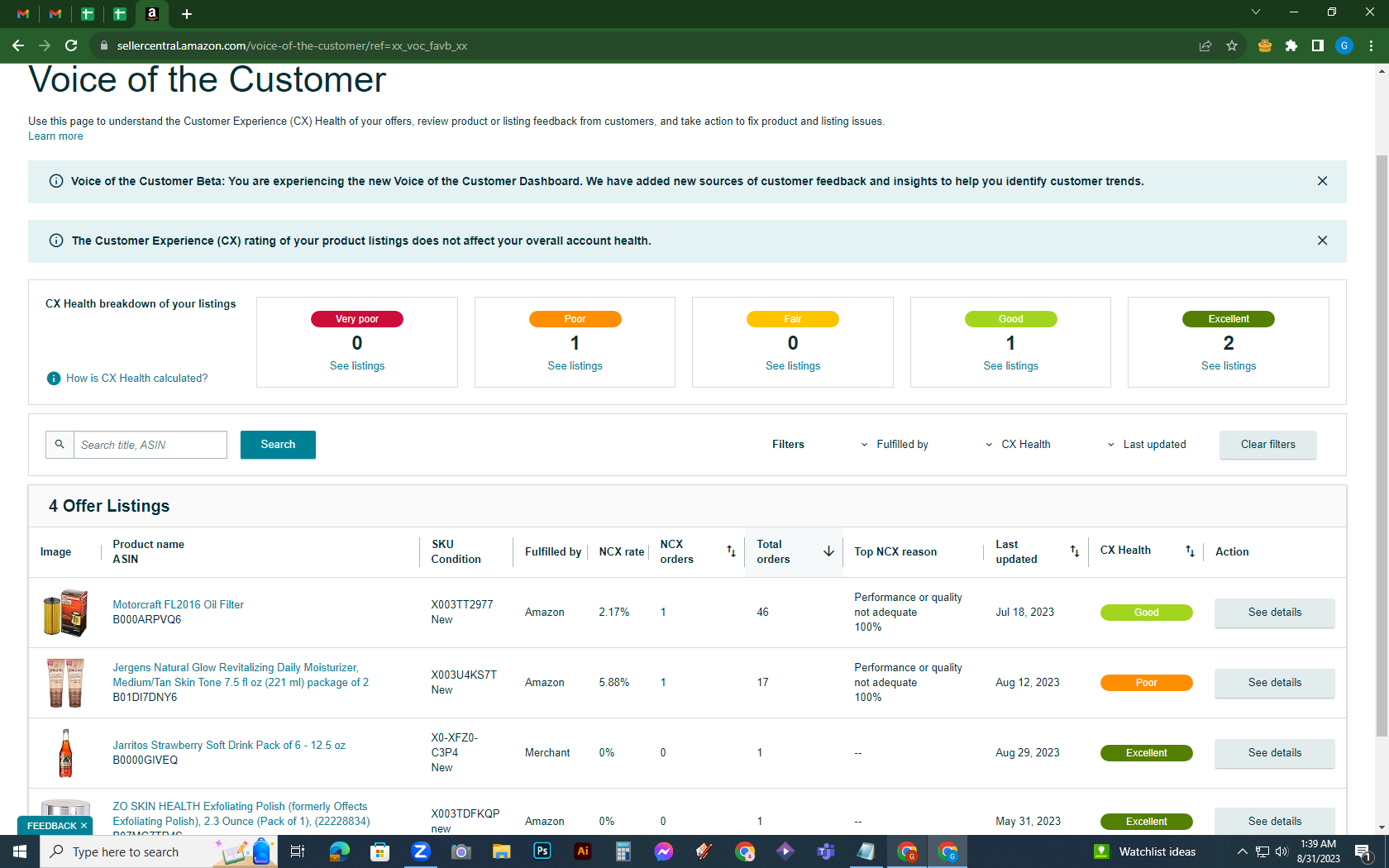The height and width of the screenshot is (868, 1389).
Task: Click the info icon beside How is CX Health calculated
Action: pyautogui.click(x=54, y=378)
